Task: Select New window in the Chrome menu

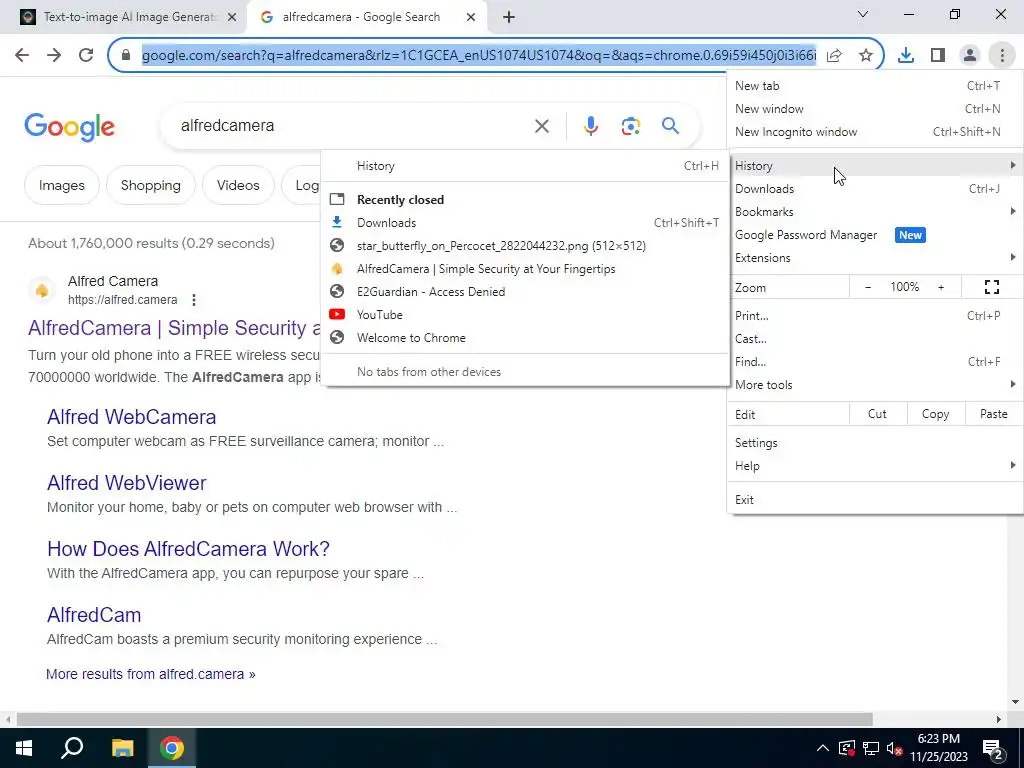Action: pos(875,109)
